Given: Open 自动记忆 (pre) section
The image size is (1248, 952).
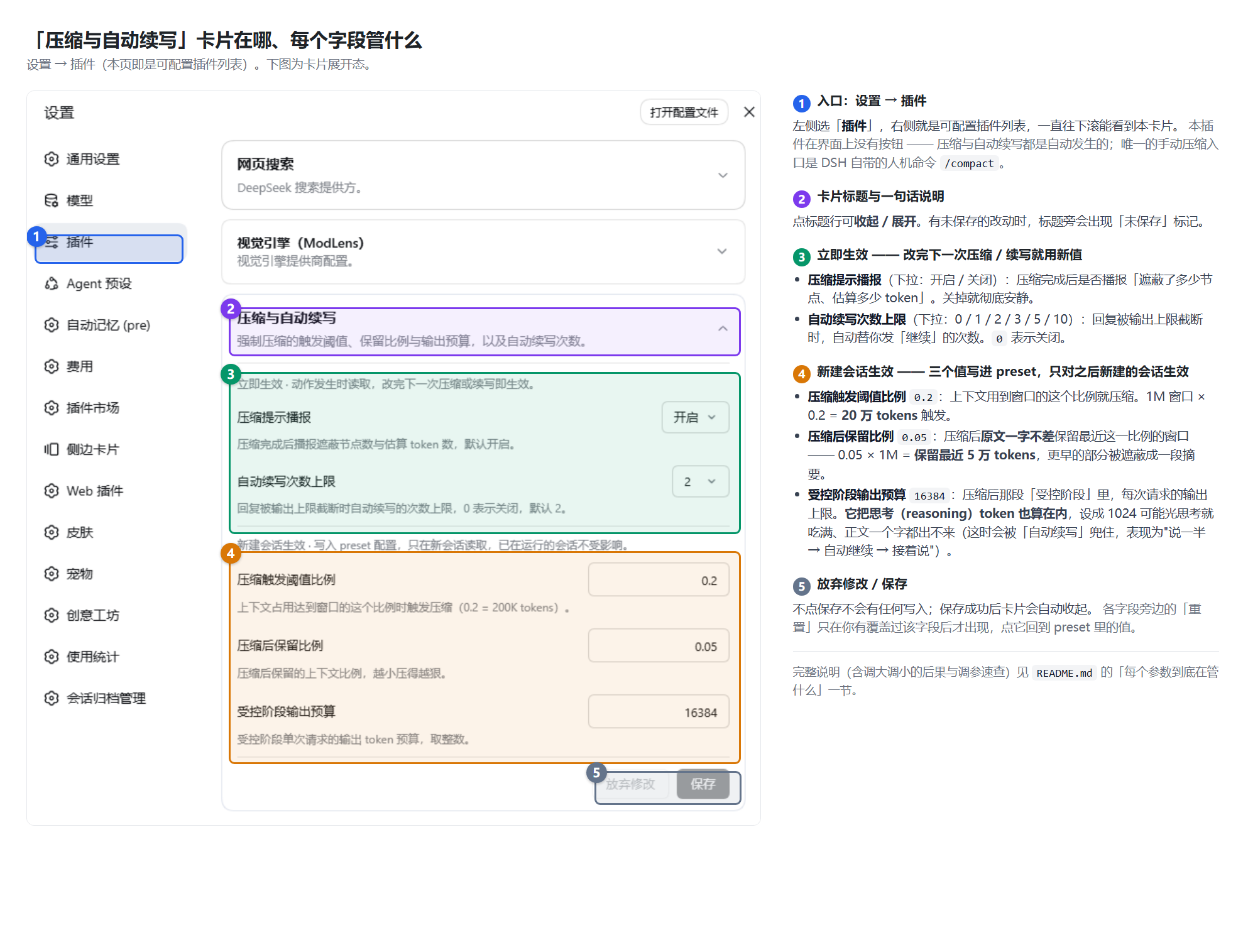Looking at the screenshot, I should pos(111,325).
